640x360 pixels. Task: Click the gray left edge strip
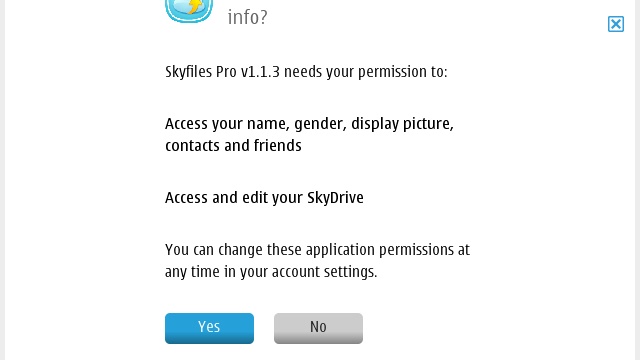(x=2, y=180)
